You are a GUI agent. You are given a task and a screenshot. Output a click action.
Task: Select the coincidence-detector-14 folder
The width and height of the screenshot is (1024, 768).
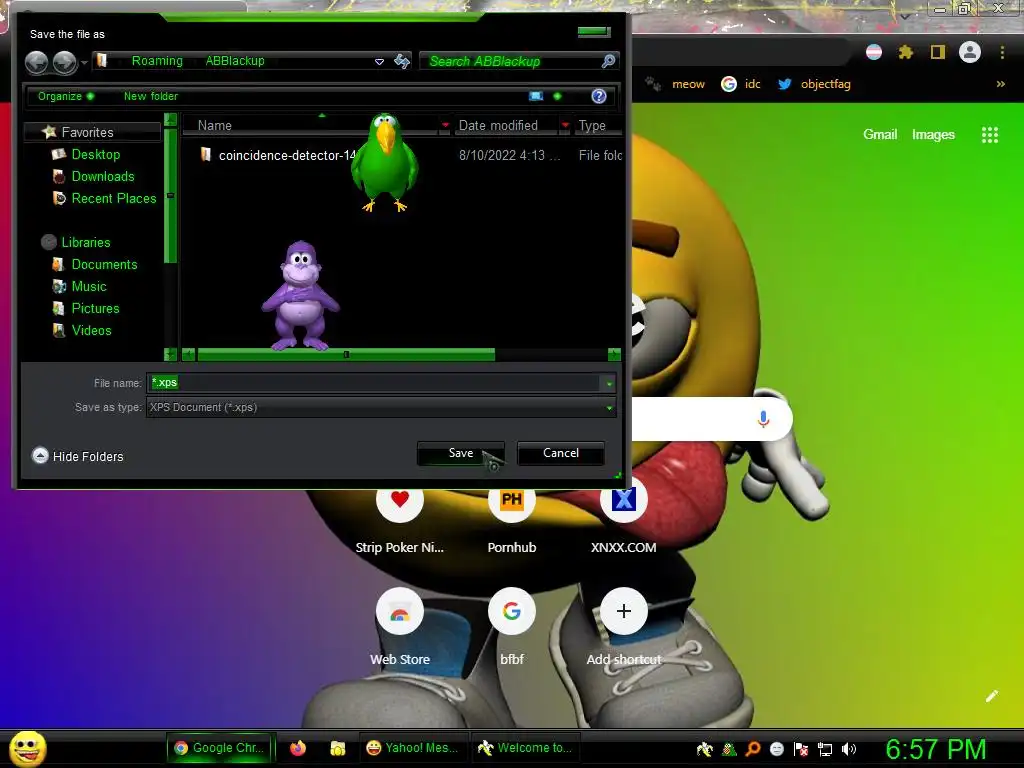coord(286,155)
